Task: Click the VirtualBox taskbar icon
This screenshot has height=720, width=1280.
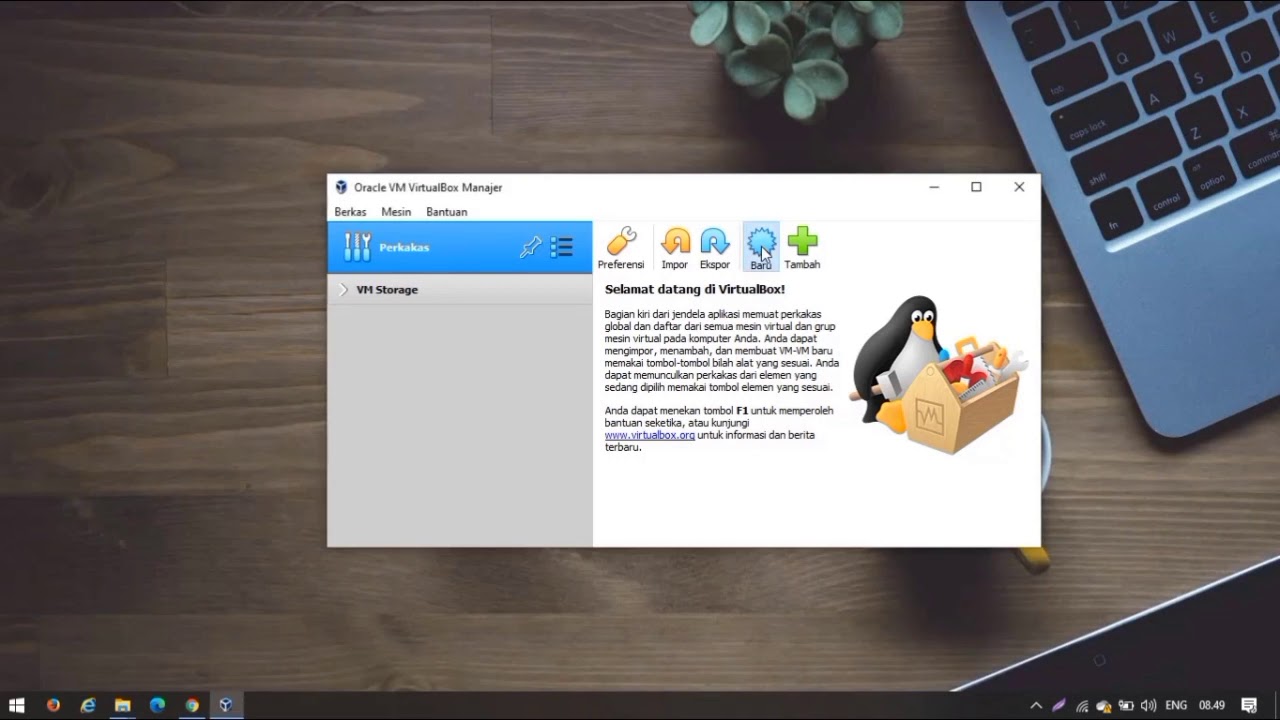Action: click(226, 705)
